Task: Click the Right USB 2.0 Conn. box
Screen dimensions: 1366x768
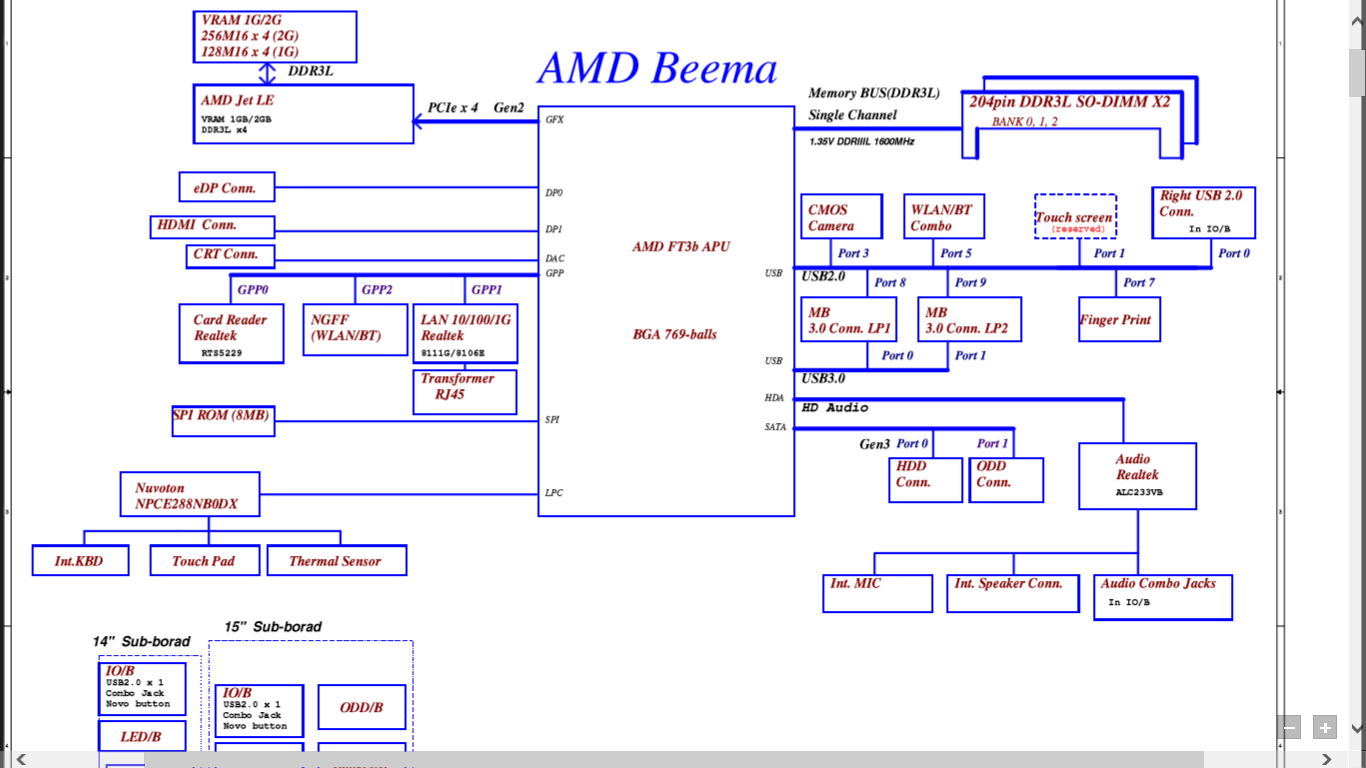Action: (1204, 212)
